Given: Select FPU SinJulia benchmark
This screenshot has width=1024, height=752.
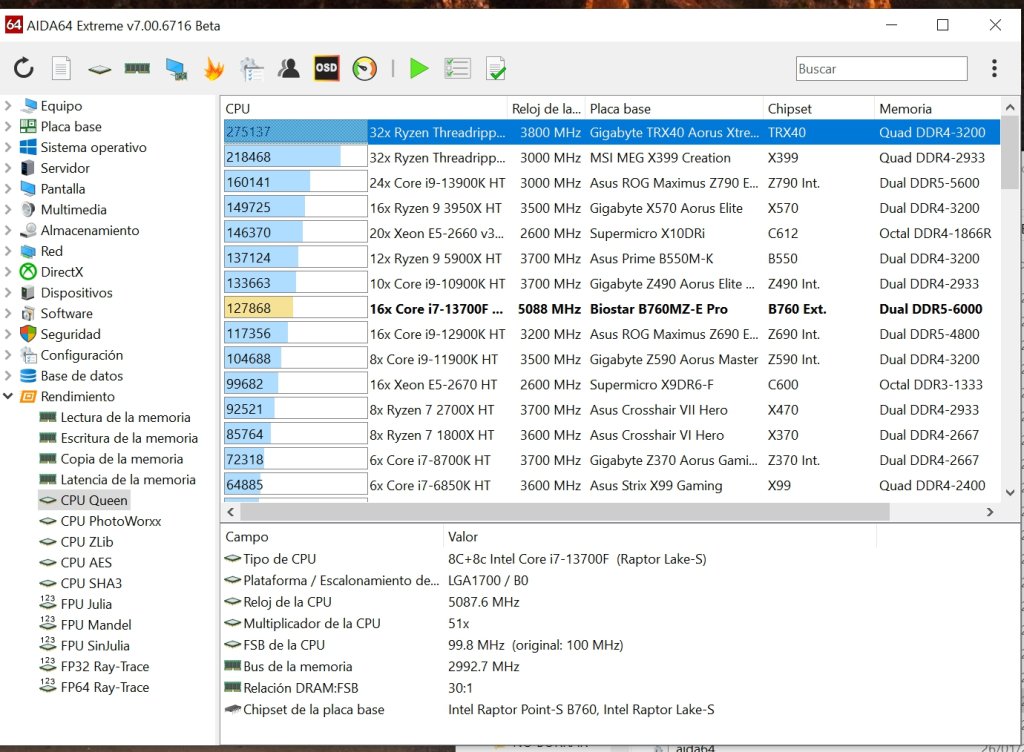Looking at the screenshot, I should [95, 646].
